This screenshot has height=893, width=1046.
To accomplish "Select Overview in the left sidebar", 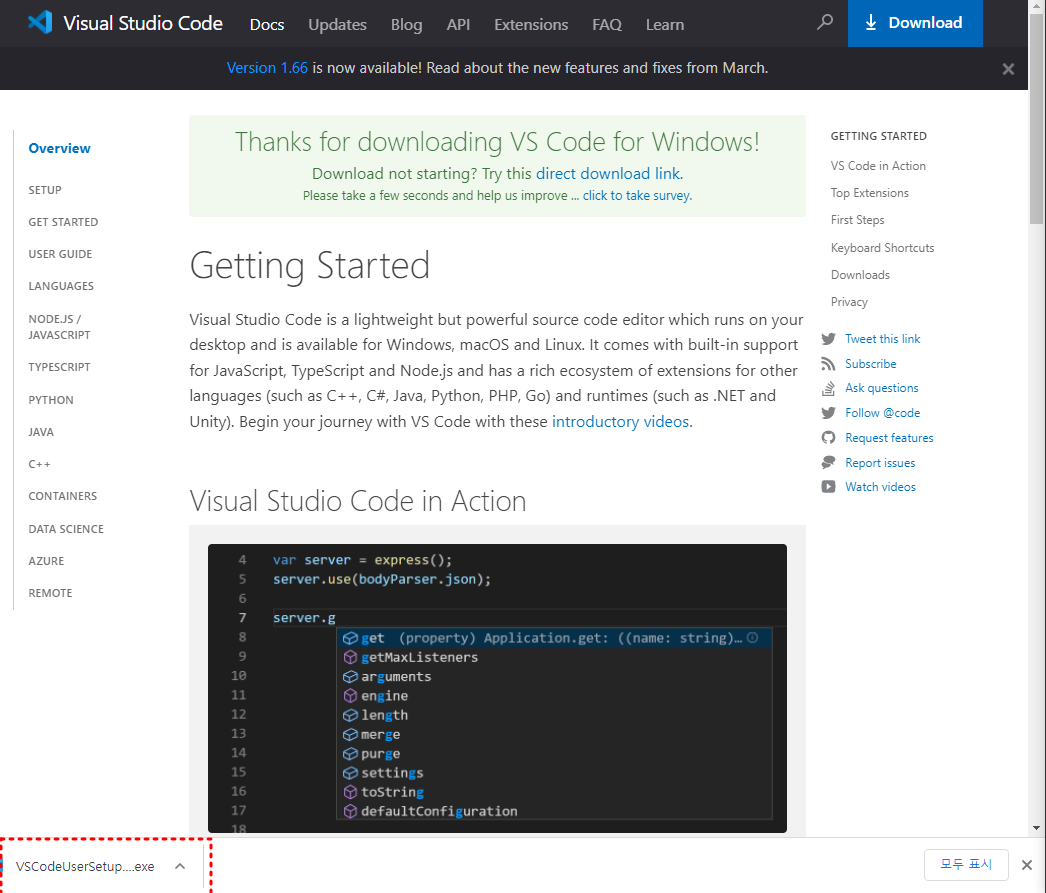I will click(x=59, y=148).
